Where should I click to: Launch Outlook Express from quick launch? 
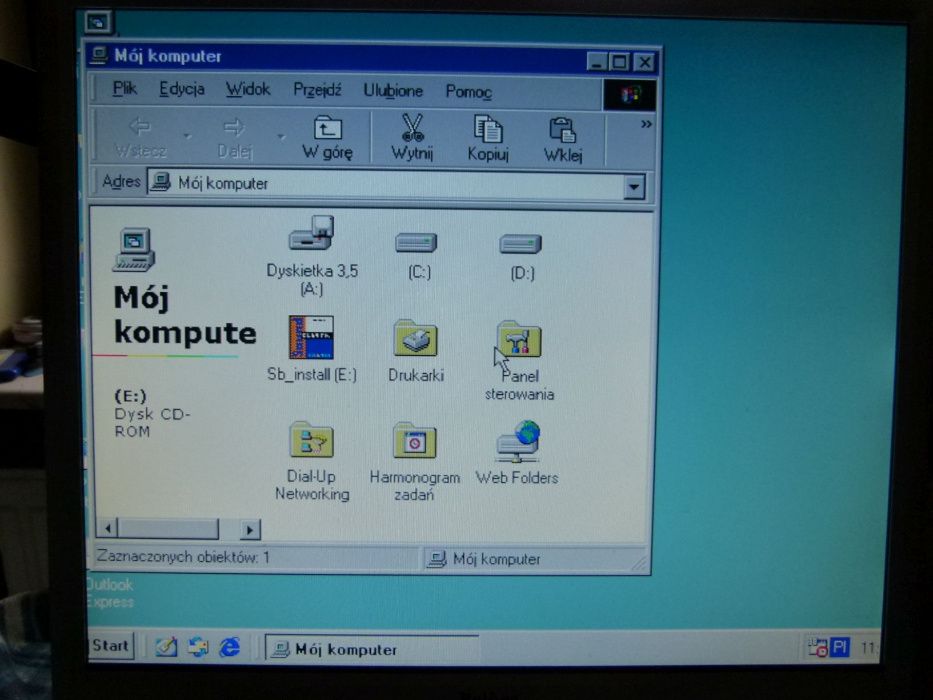point(198,646)
